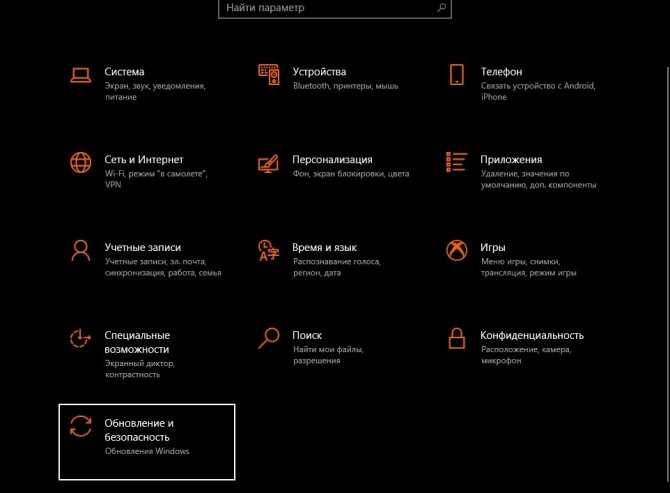Focus the Найти параметр search field
Image resolution: width=670 pixels, height=493 pixels.
(x=335, y=8)
